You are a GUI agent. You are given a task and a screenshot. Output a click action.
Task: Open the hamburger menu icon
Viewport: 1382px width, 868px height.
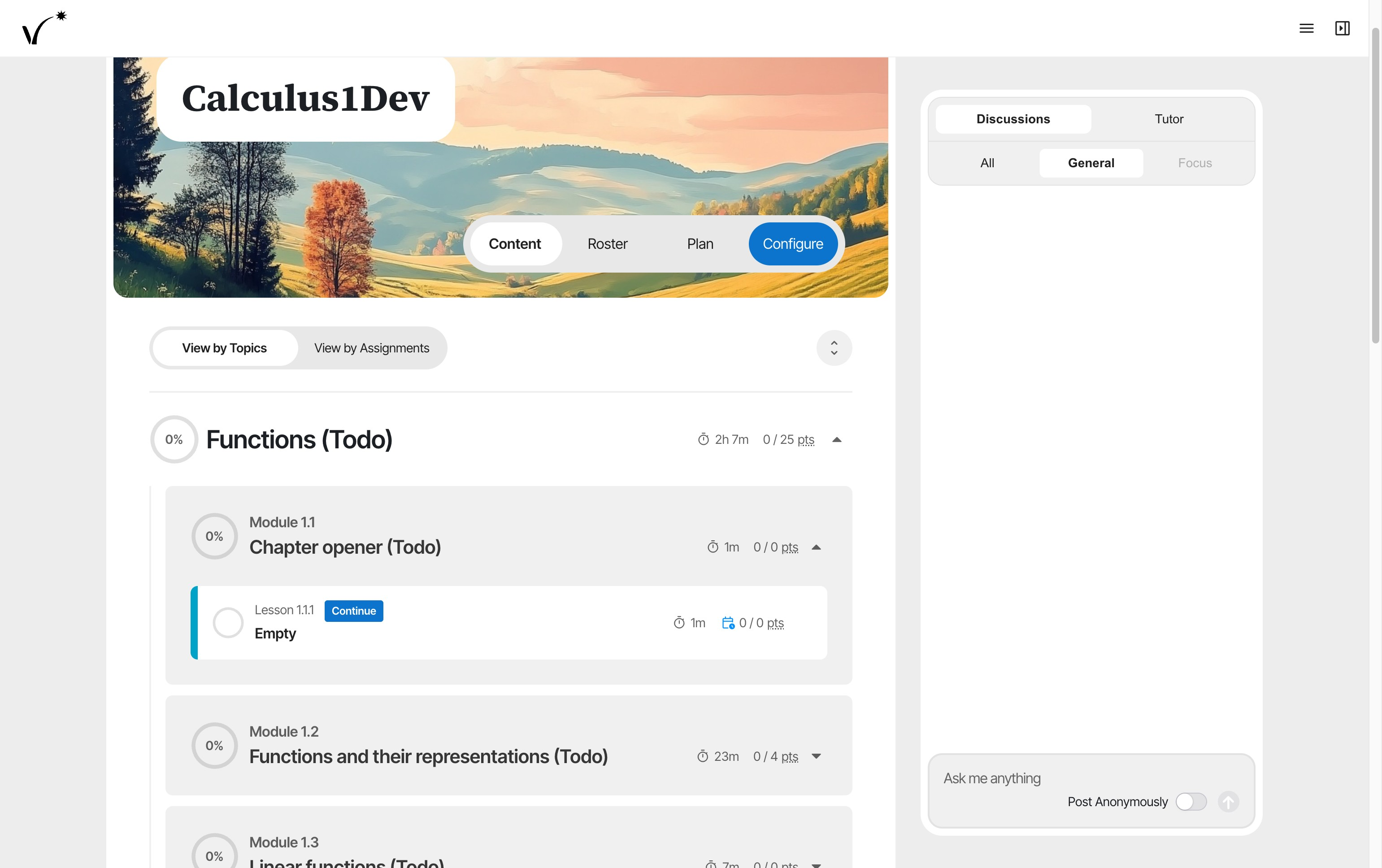tap(1306, 28)
